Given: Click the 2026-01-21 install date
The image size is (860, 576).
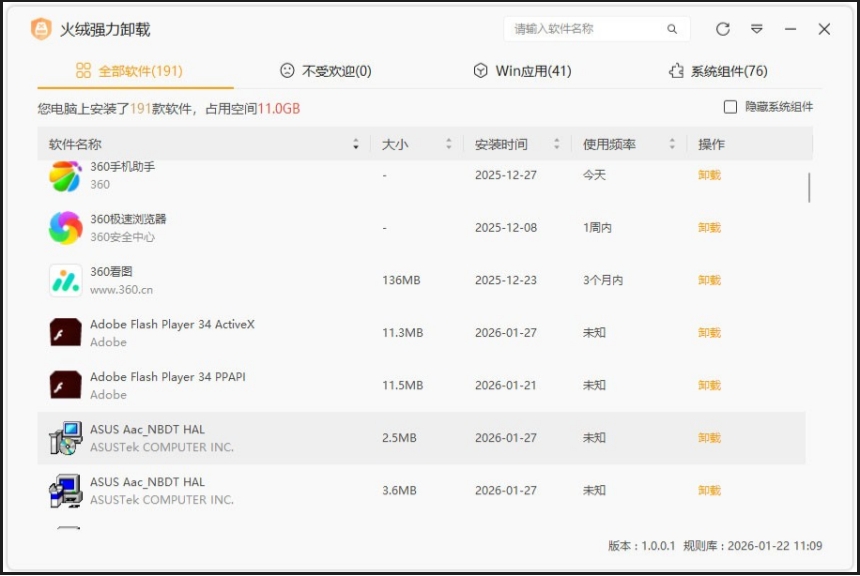Looking at the screenshot, I should tap(506, 386).
